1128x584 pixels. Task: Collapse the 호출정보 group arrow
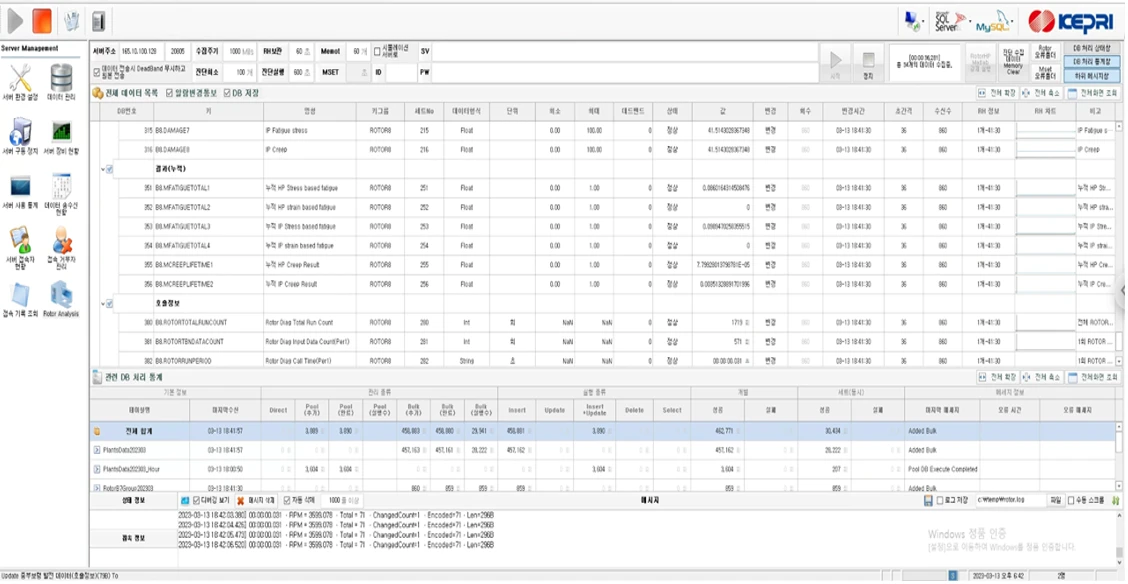[103, 304]
